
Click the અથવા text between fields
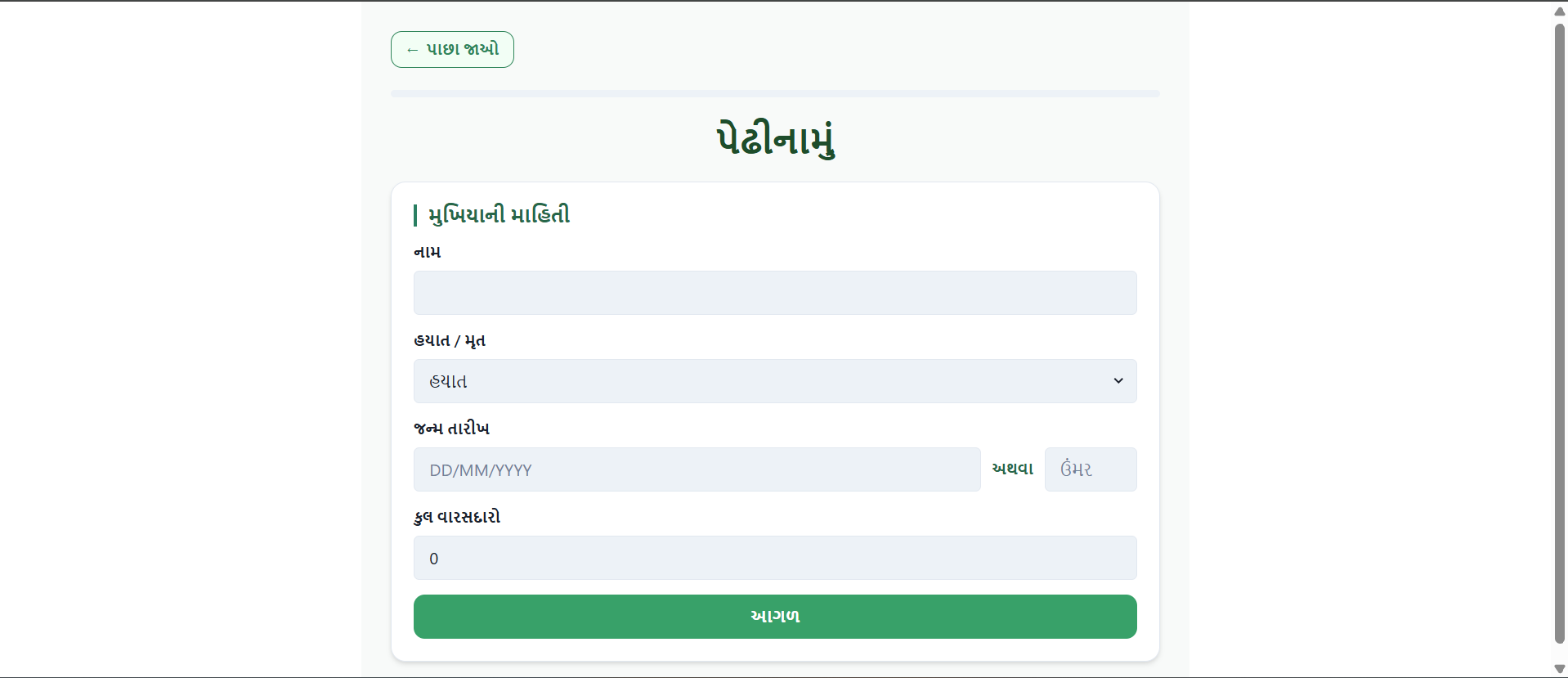coord(1012,469)
